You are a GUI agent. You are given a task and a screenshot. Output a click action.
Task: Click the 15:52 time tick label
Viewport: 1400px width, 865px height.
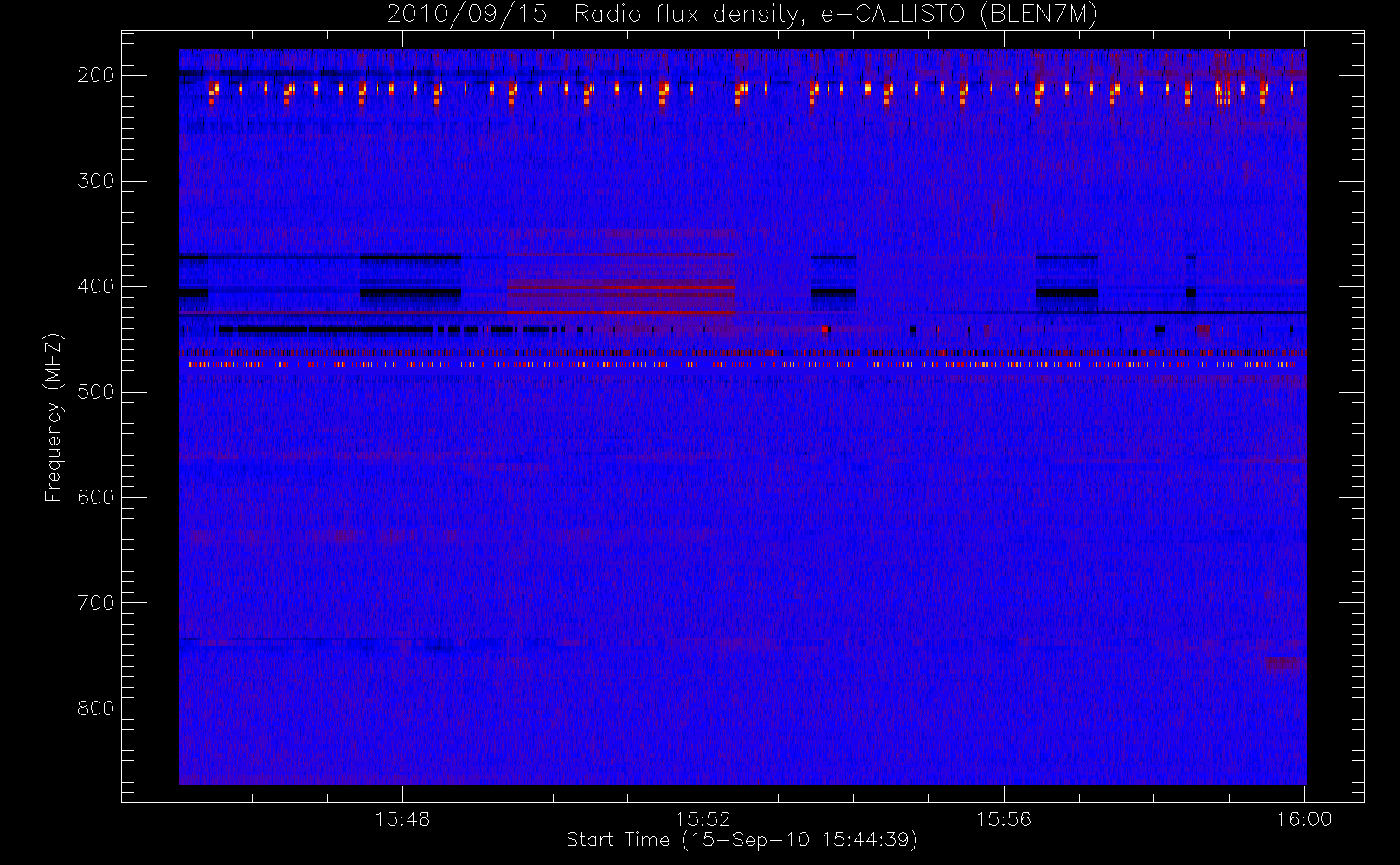point(703,819)
